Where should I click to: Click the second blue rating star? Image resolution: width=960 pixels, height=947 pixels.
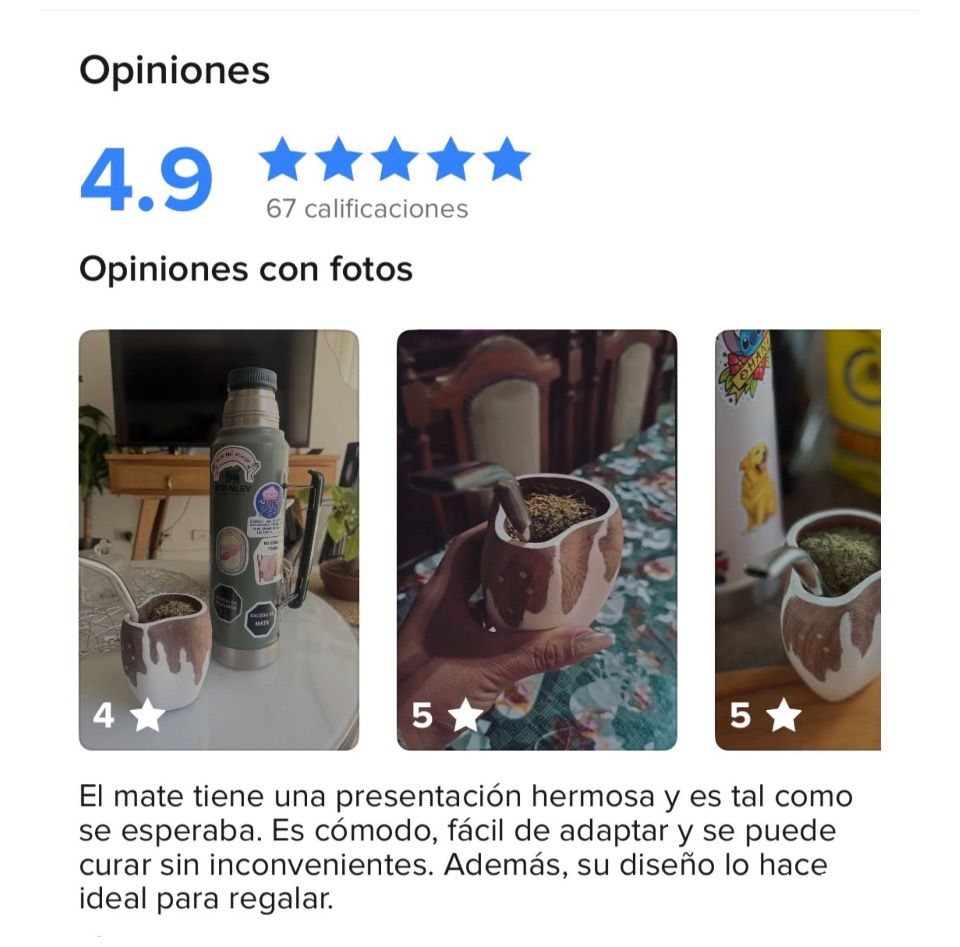339,159
